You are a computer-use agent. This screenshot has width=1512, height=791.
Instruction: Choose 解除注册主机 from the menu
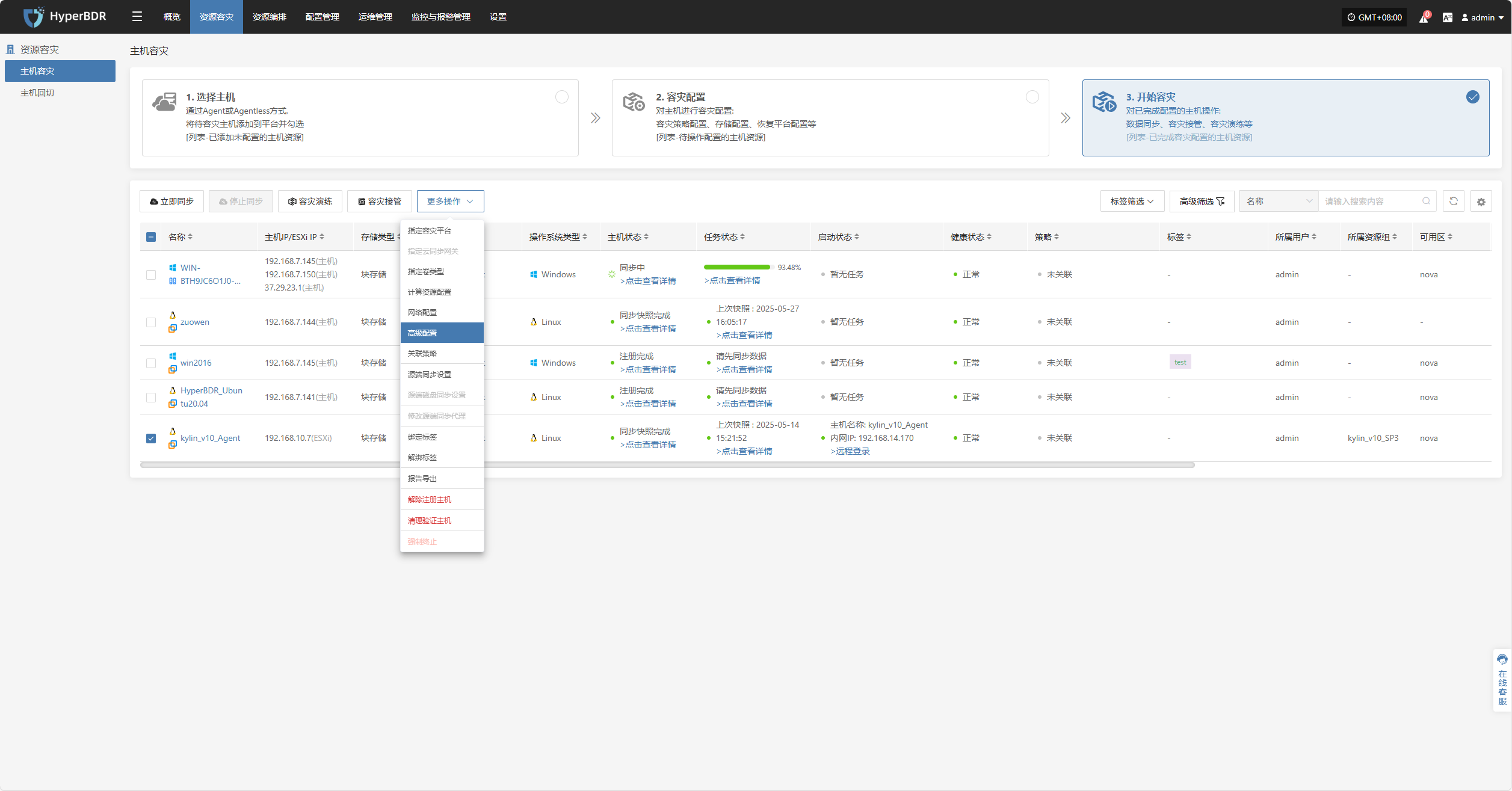tap(442, 499)
